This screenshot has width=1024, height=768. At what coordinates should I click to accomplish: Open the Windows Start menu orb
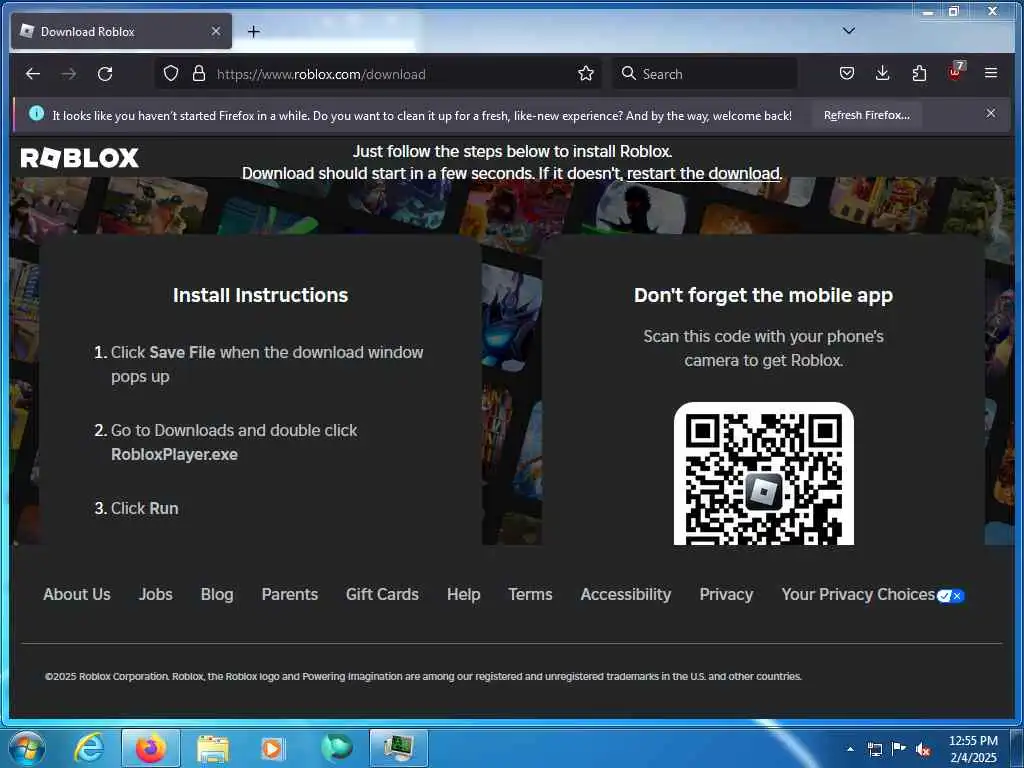pos(27,748)
